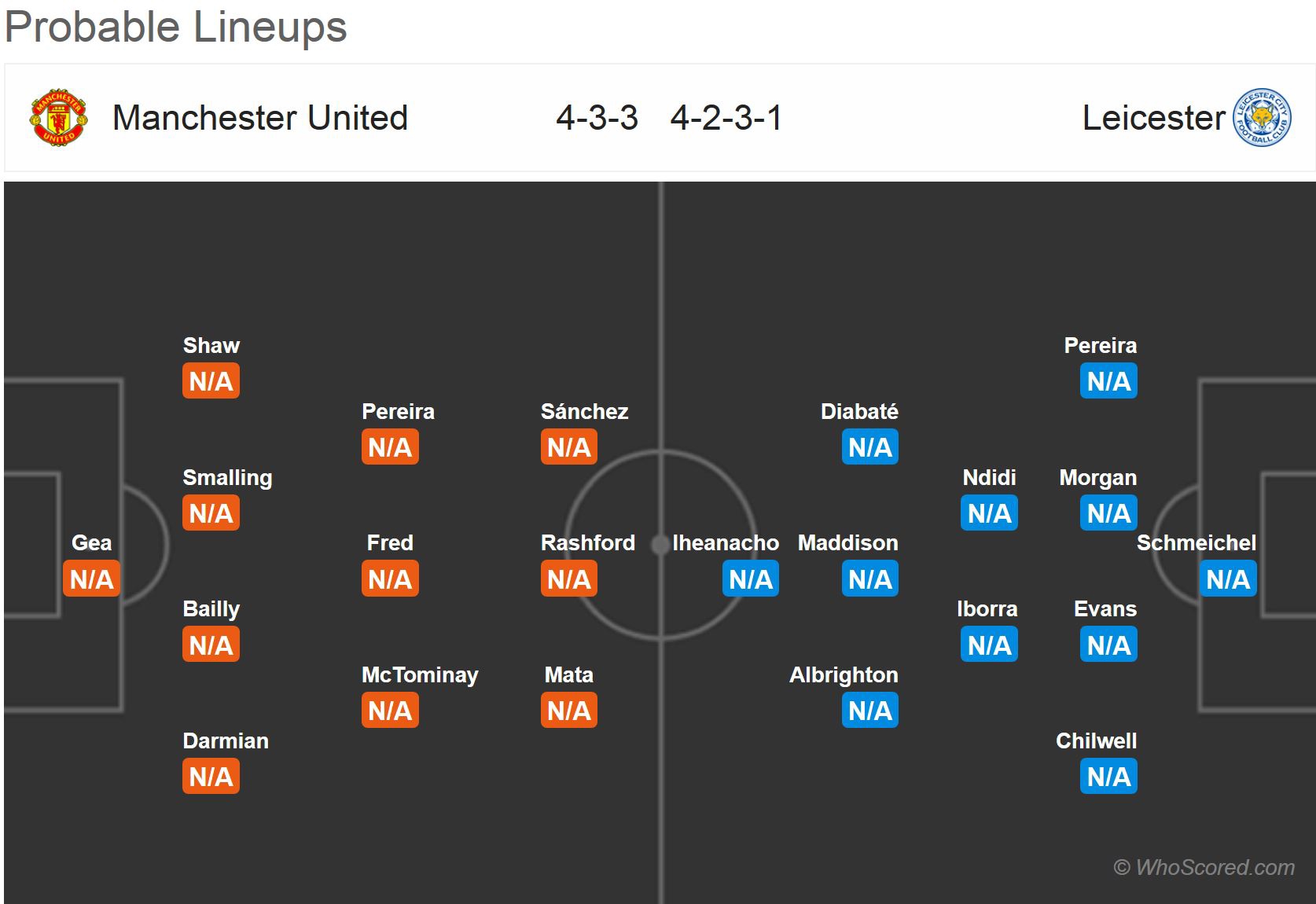The width and height of the screenshot is (1316, 904).
Task: Click the Ndidi player name
Action: point(989,477)
